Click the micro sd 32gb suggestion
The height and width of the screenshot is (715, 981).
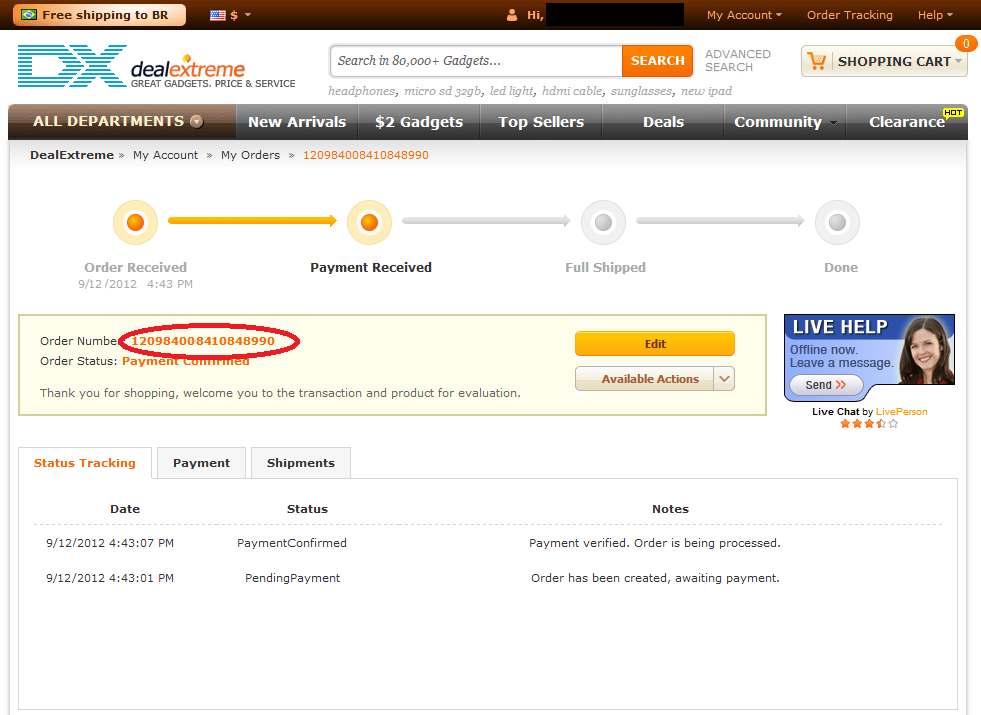[444, 91]
